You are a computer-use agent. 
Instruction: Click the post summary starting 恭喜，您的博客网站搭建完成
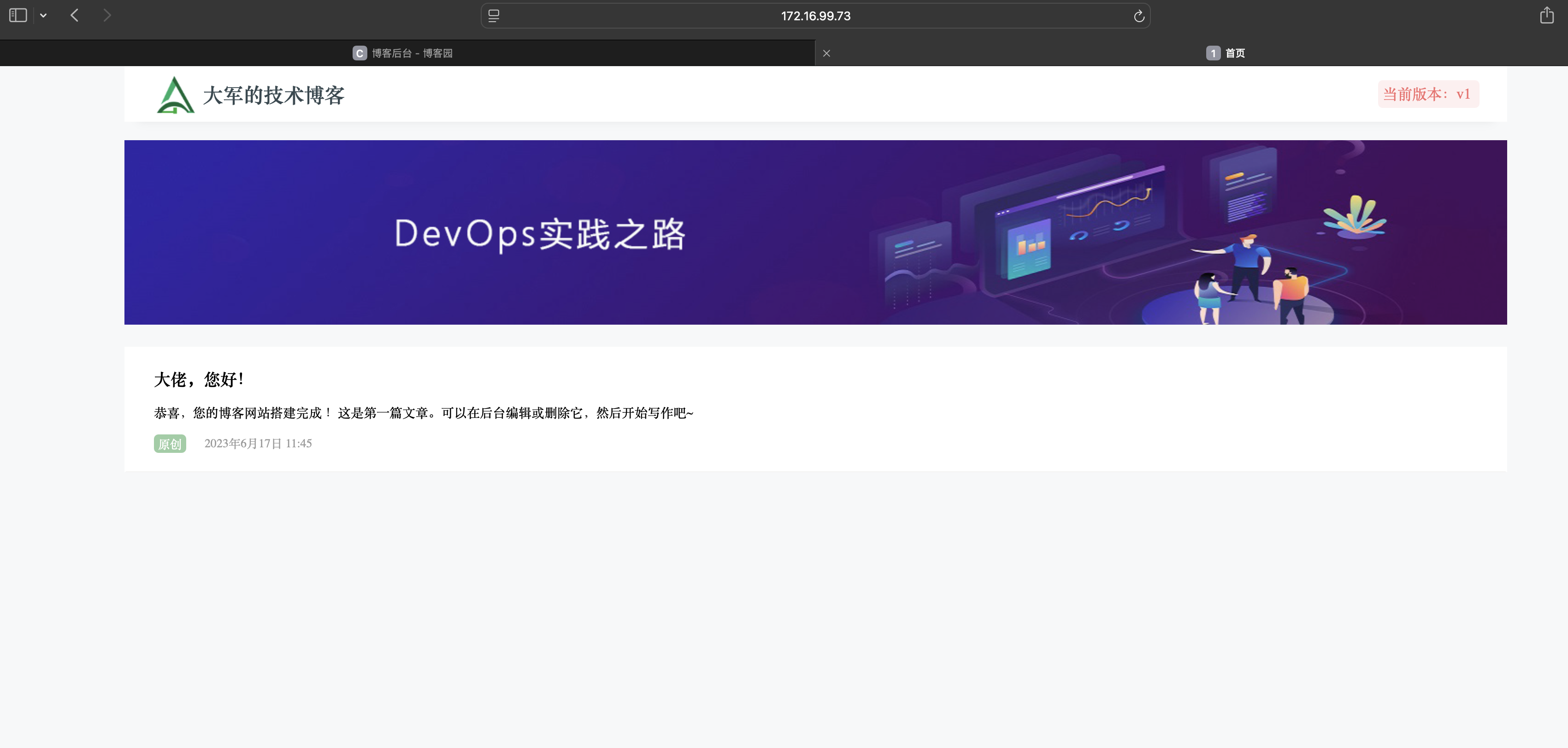click(424, 413)
